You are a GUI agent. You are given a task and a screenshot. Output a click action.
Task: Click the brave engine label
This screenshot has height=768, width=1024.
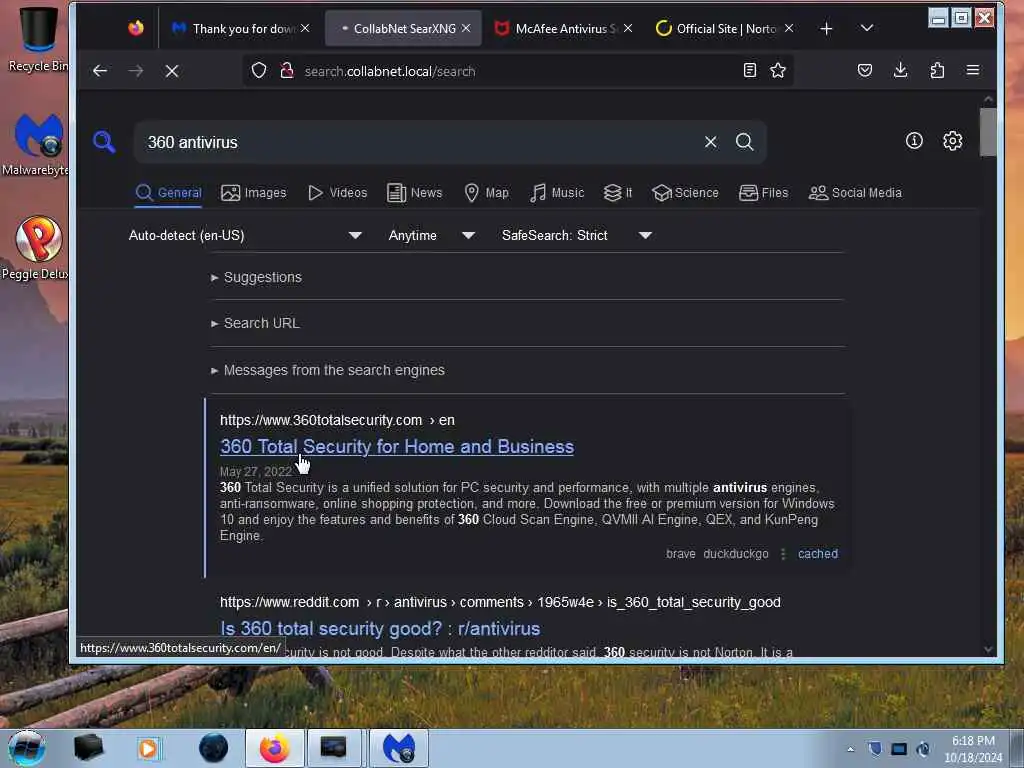click(680, 554)
